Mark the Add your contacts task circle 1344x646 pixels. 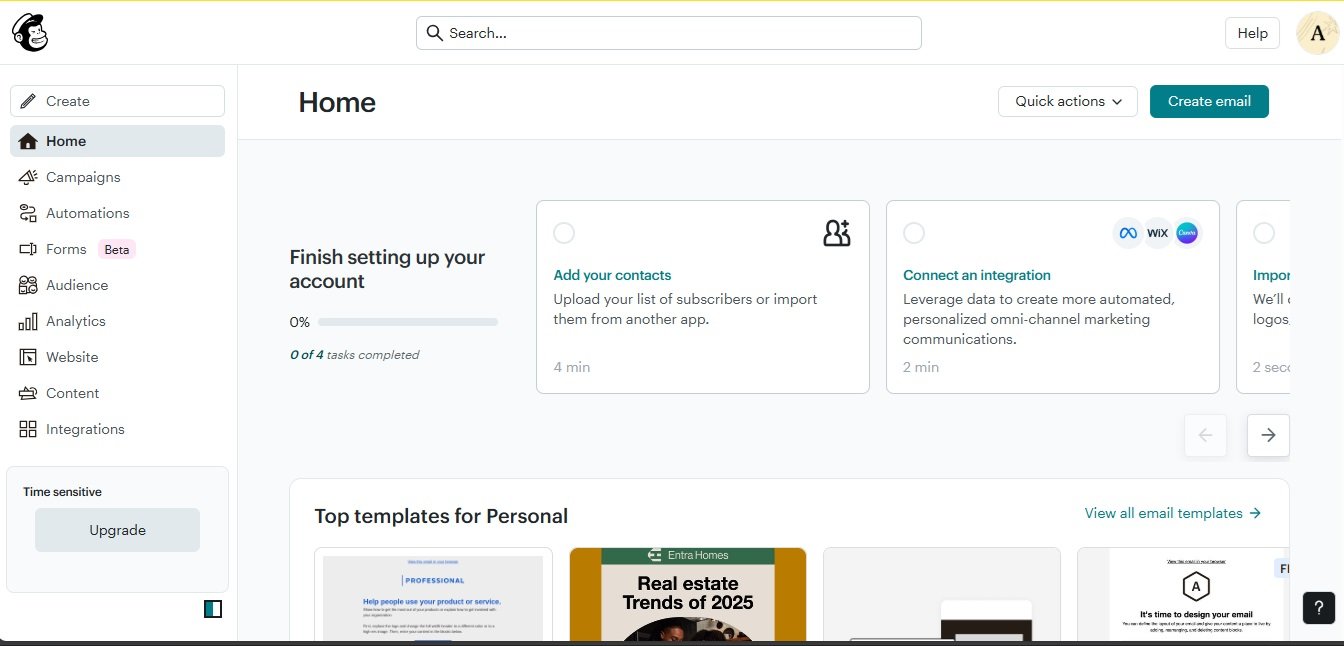point(564,233)
